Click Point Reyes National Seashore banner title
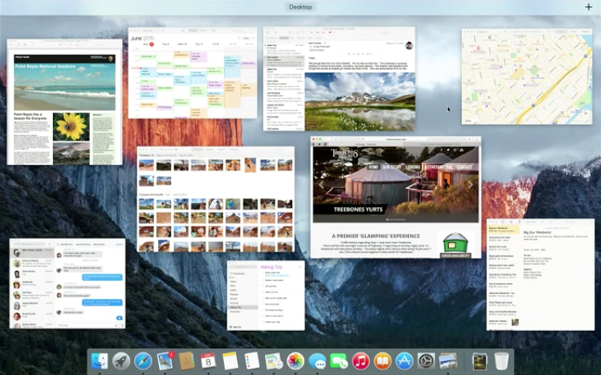This screenshot has height=375, width=601. click(45, 66)
